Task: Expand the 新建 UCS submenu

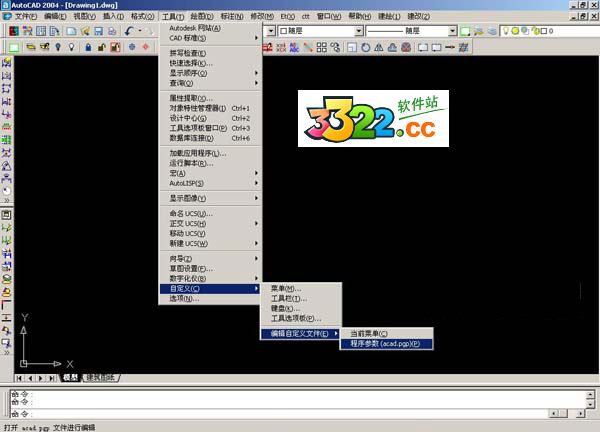Action: [211, 243]
